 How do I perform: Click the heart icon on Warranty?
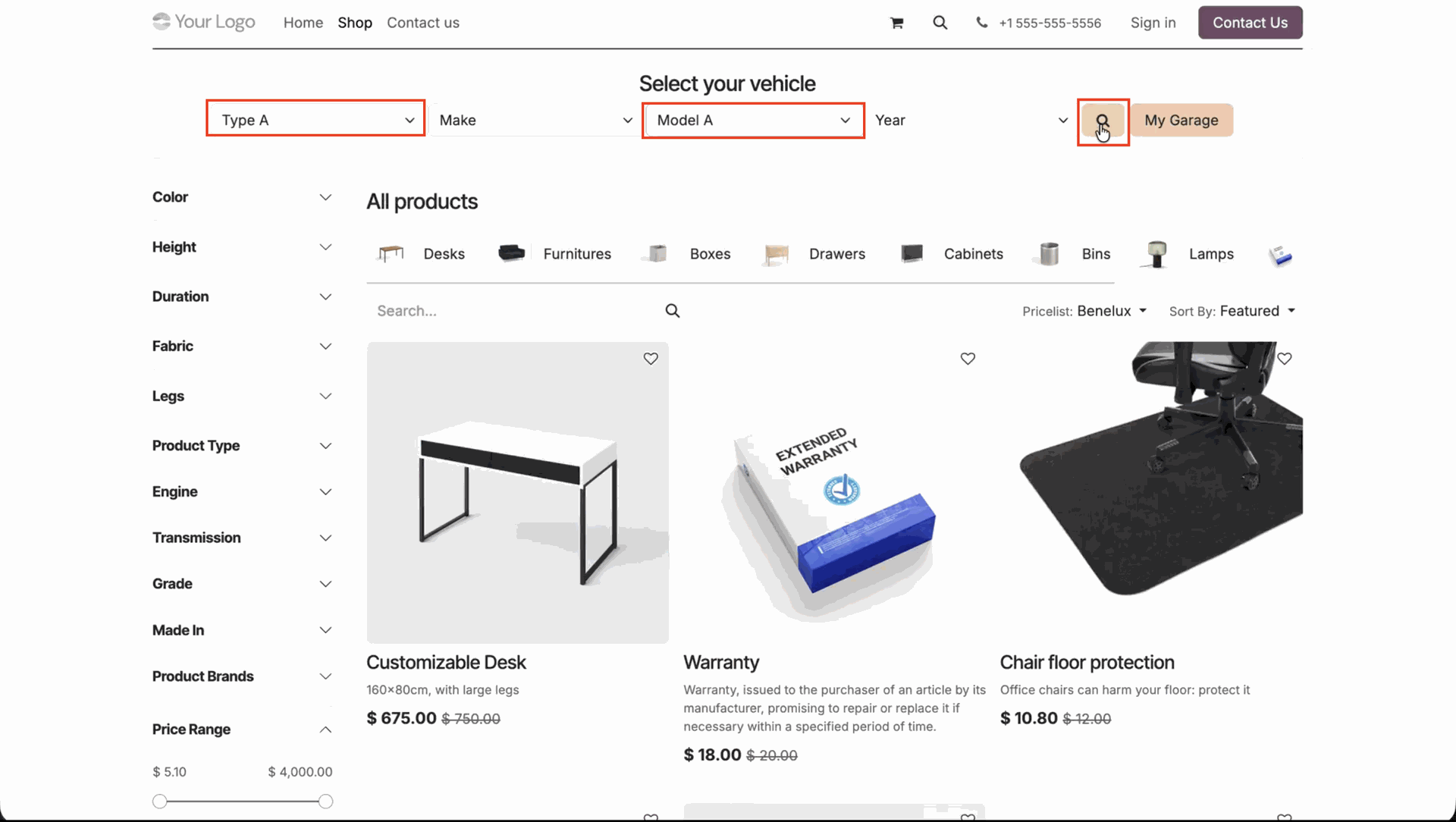(x=968, y=359)
